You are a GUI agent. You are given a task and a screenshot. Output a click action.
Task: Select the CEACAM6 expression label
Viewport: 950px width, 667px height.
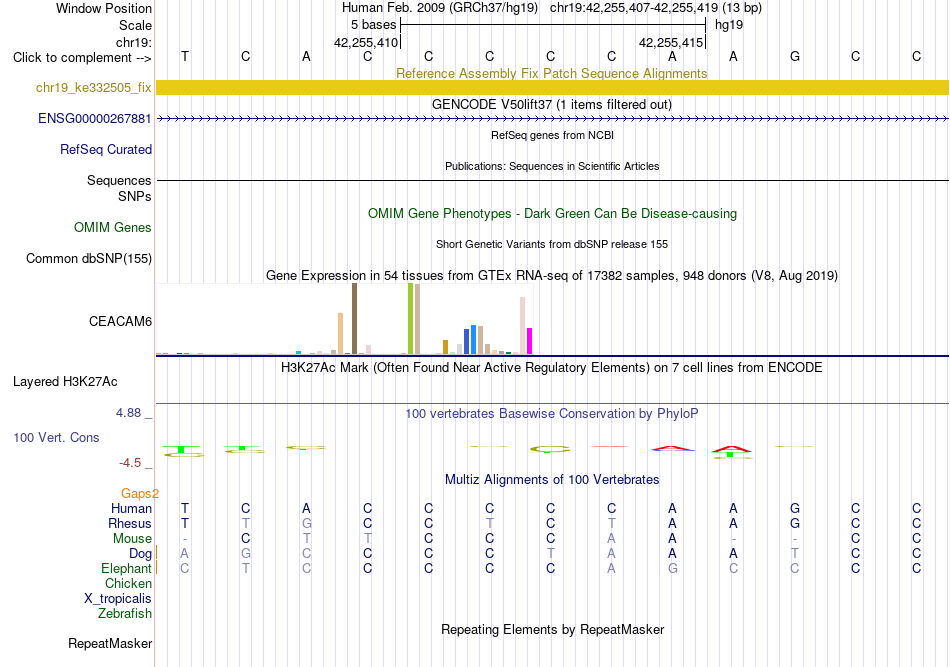(120, 322)
